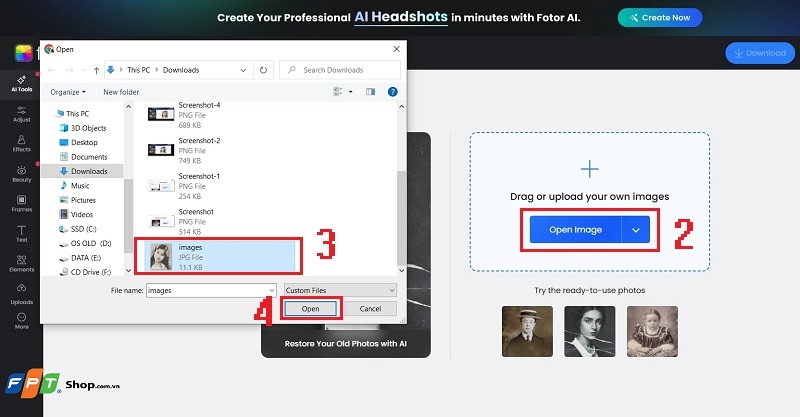Go up one folder level in dialog

coord(96,70)
